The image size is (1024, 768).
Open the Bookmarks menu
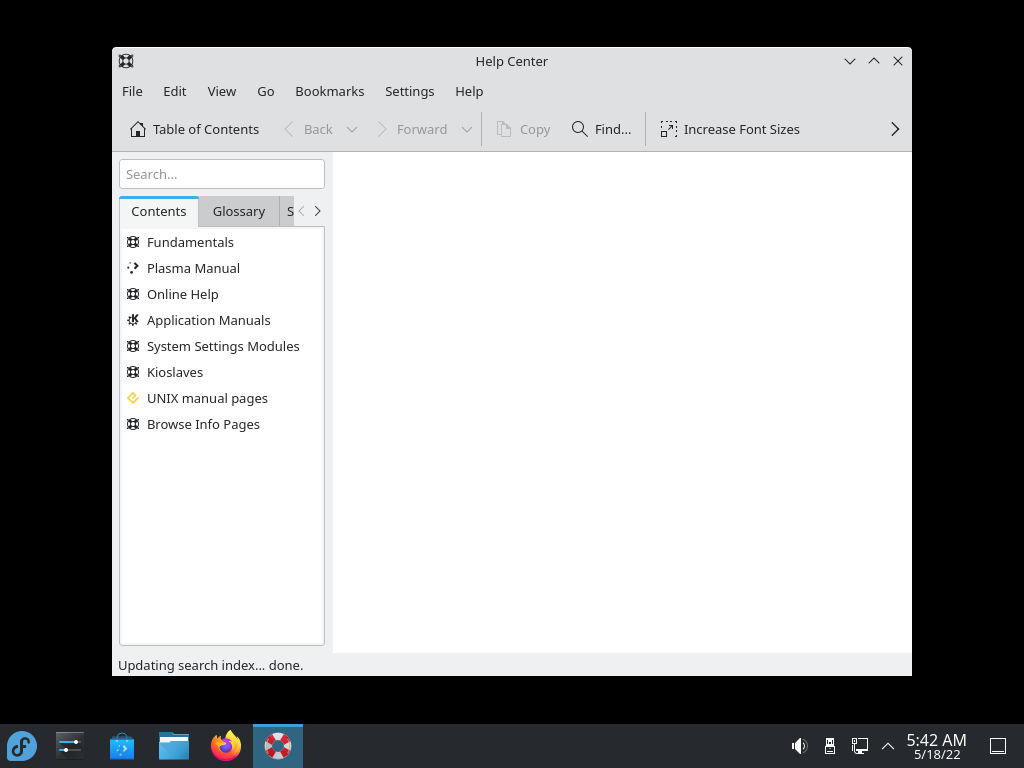click(329, 91)
